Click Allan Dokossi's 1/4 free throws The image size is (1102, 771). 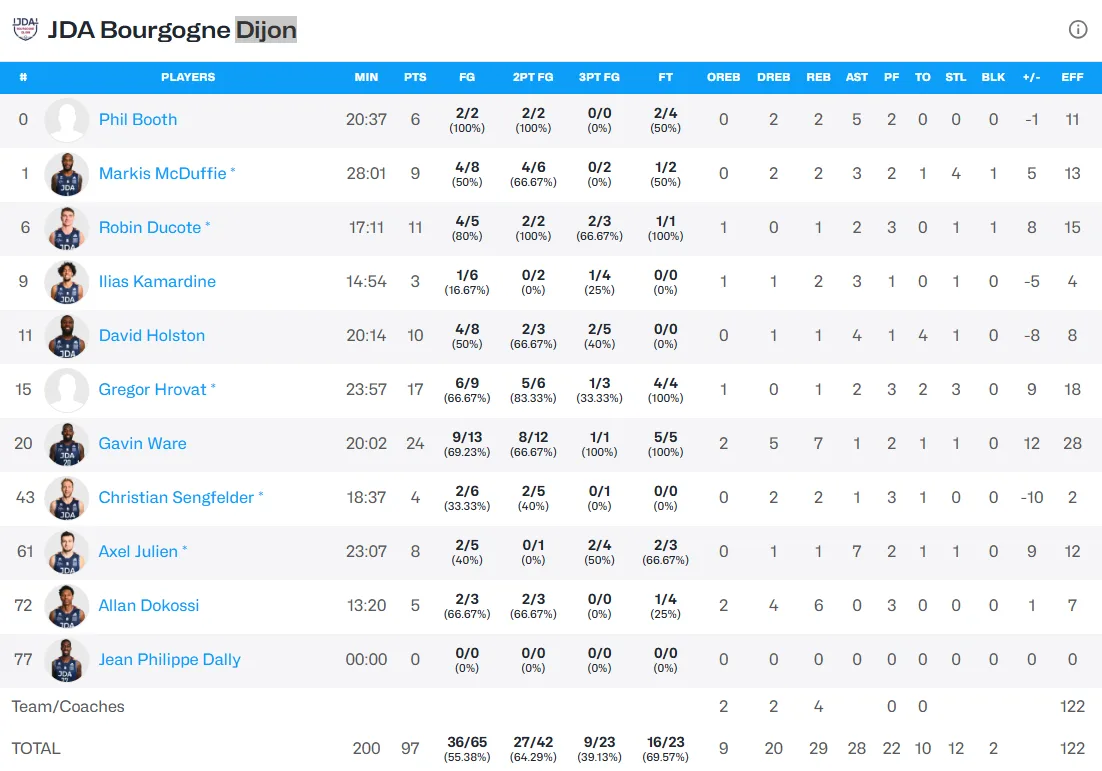point(666,606)
